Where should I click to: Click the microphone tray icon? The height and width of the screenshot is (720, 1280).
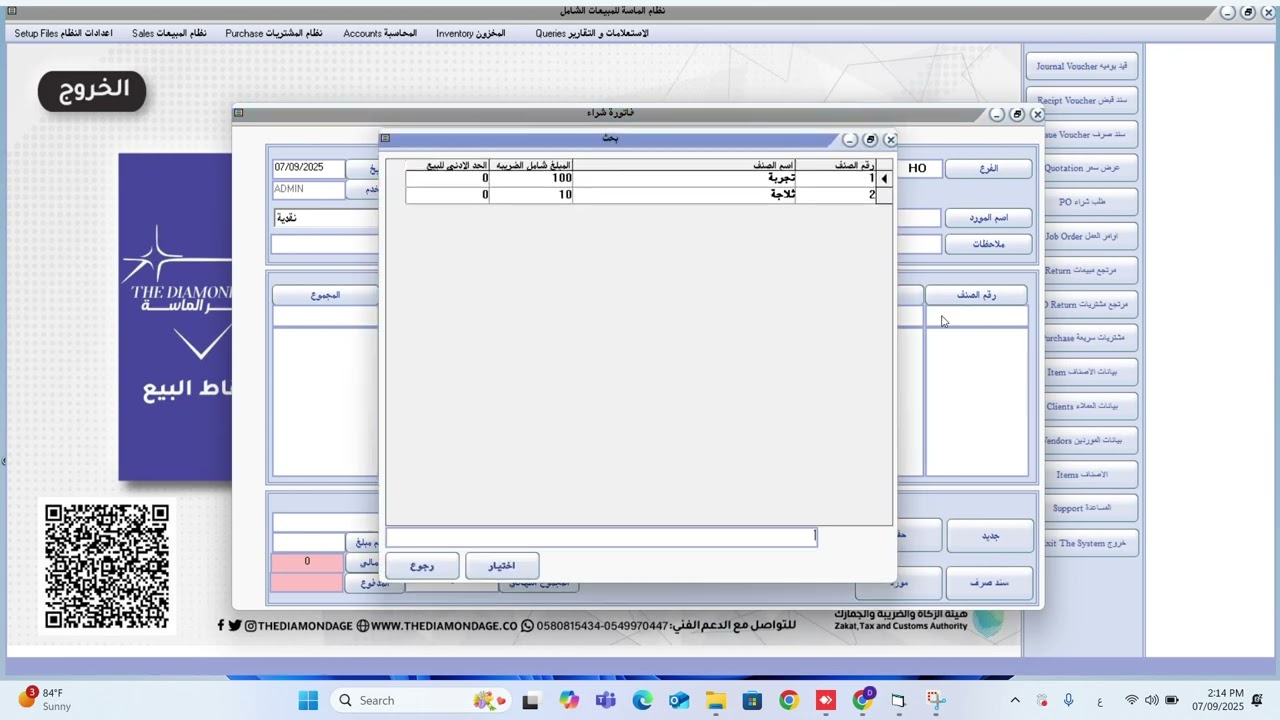click(x=1068, y=700)
